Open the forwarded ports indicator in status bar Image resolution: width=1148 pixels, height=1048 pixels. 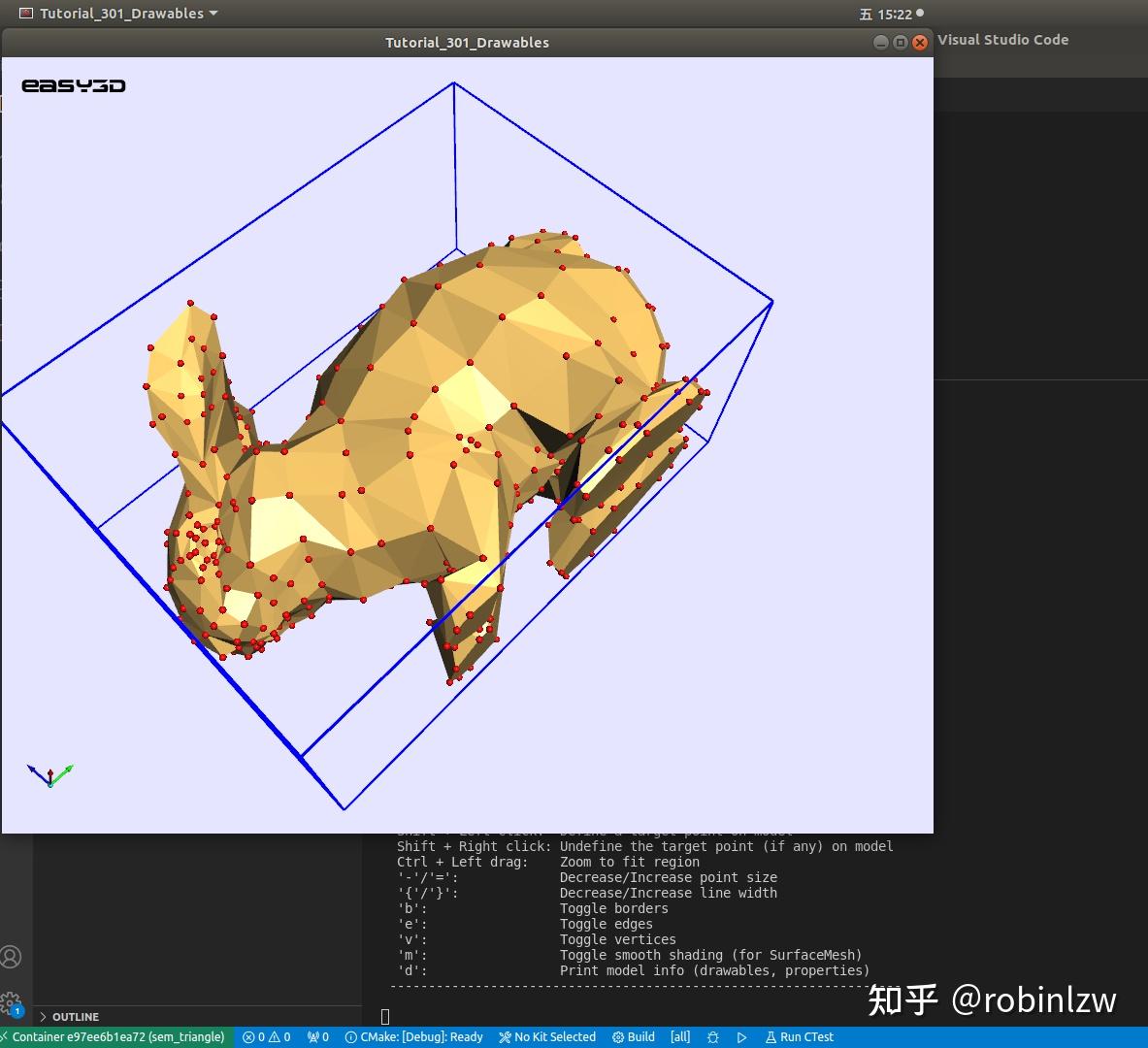(318, 1037)
